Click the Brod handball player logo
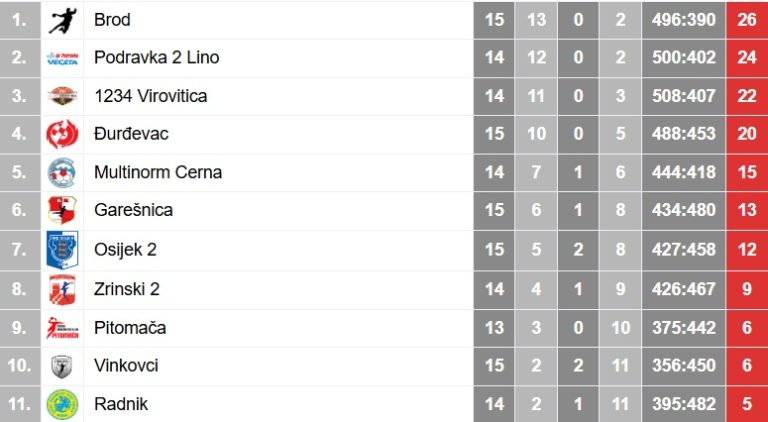This screenshot has height=422, width=768. (62, 21)
